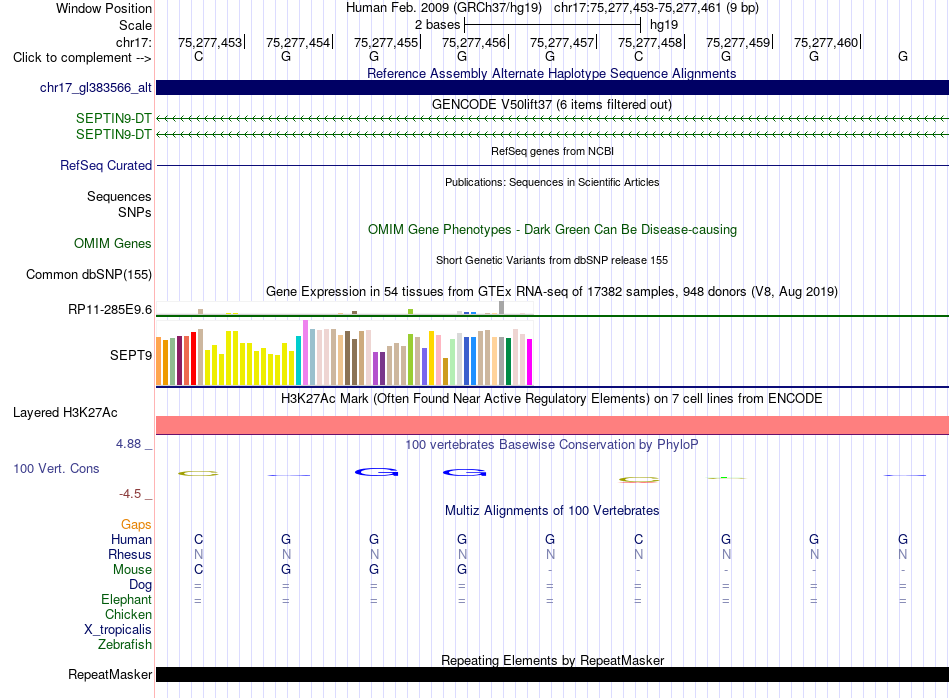Open the H3K27Ac Mark ENCODE track title
Screen dimensions: 950x698
[552, 399]
